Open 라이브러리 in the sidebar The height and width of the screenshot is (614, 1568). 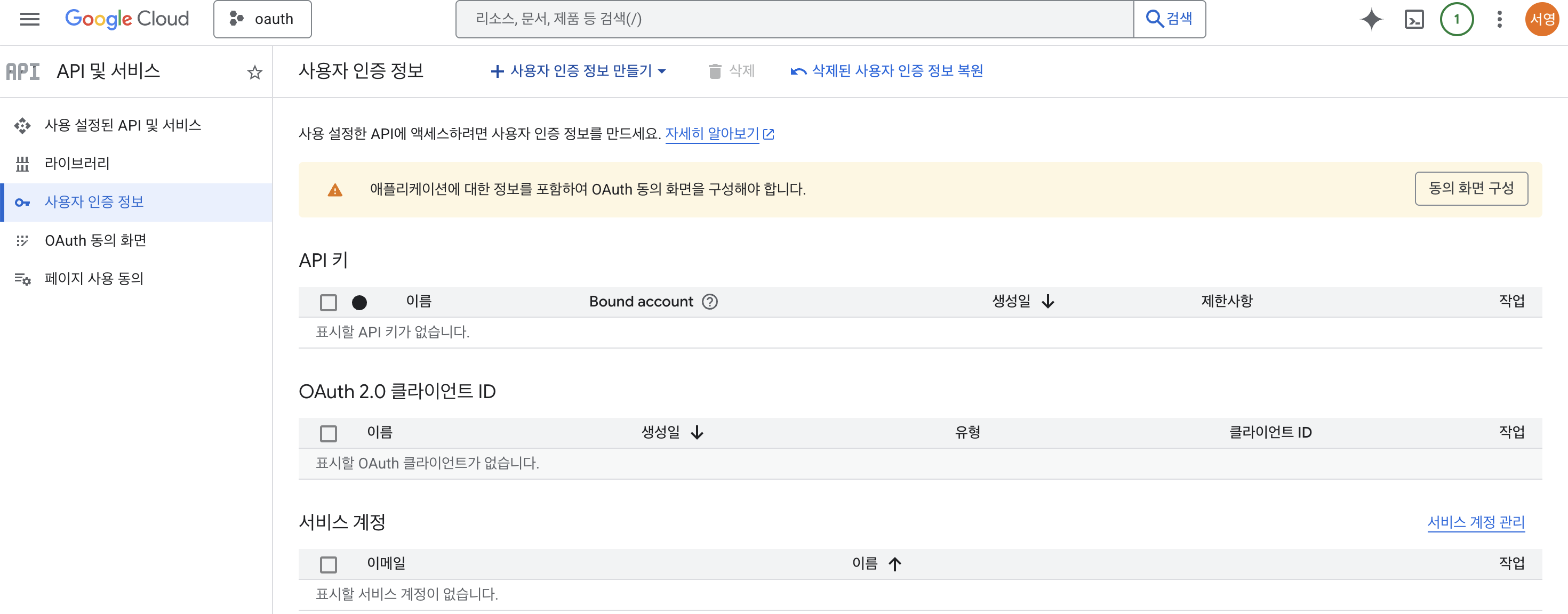[x=77, y=163]
